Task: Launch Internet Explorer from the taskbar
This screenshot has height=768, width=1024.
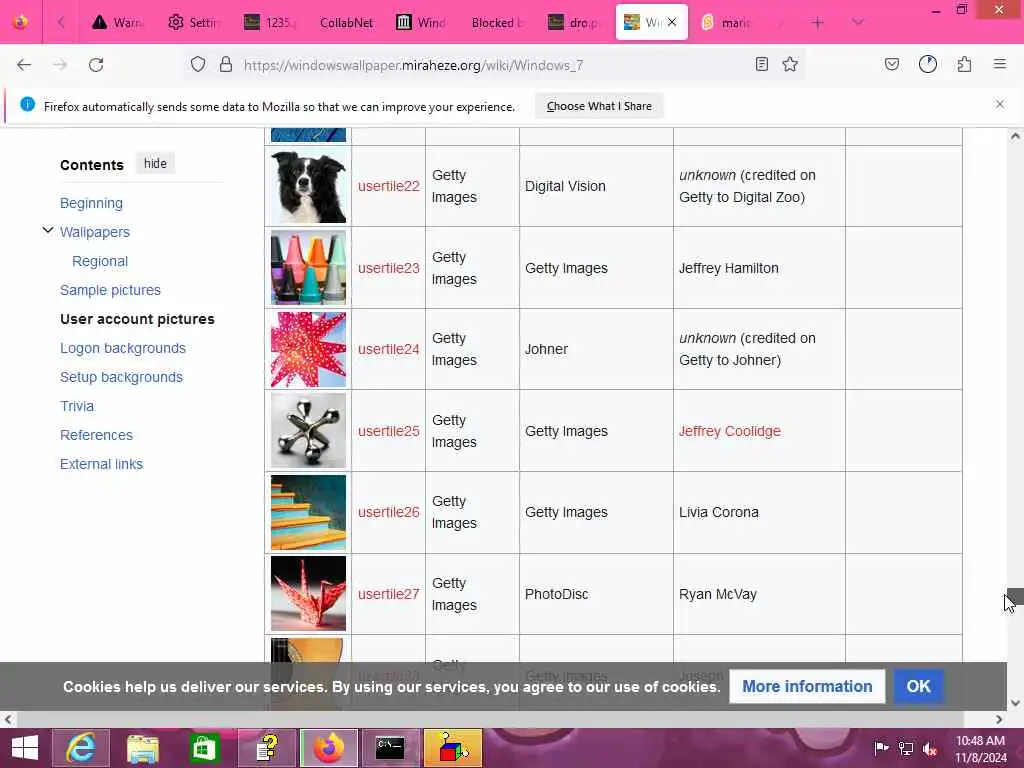Action: click(81, 748)
